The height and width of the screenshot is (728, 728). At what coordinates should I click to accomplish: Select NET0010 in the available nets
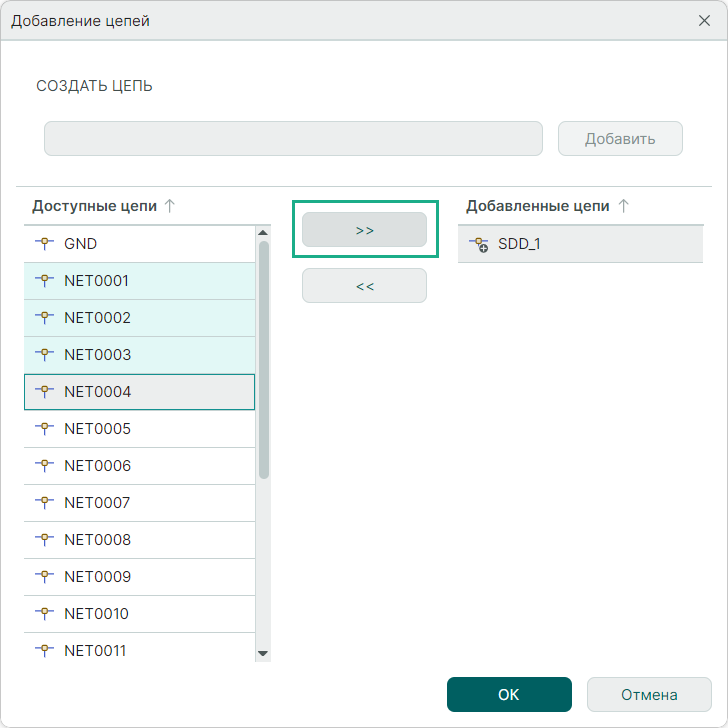coord(140,614)
